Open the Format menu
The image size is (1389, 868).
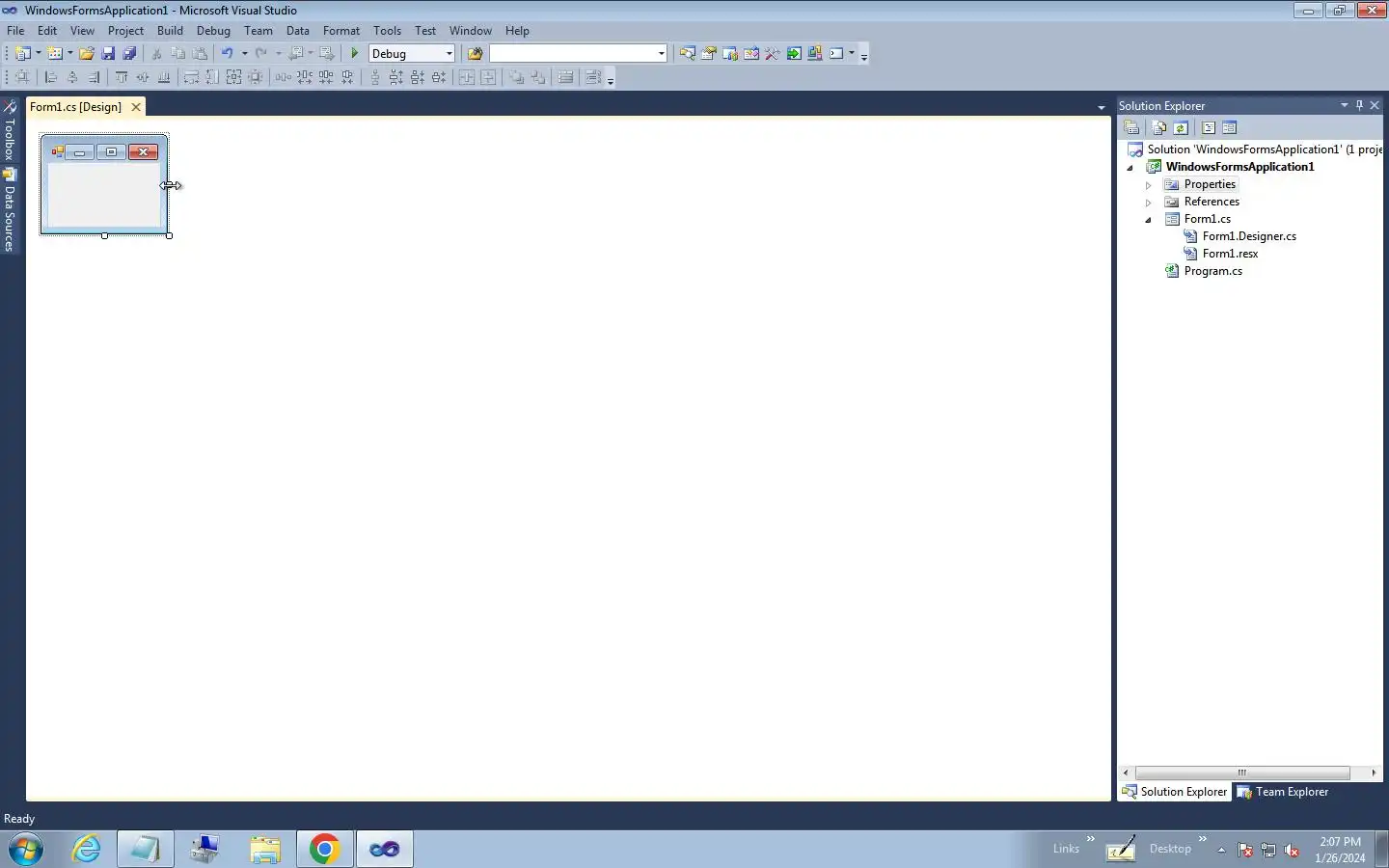341,31
